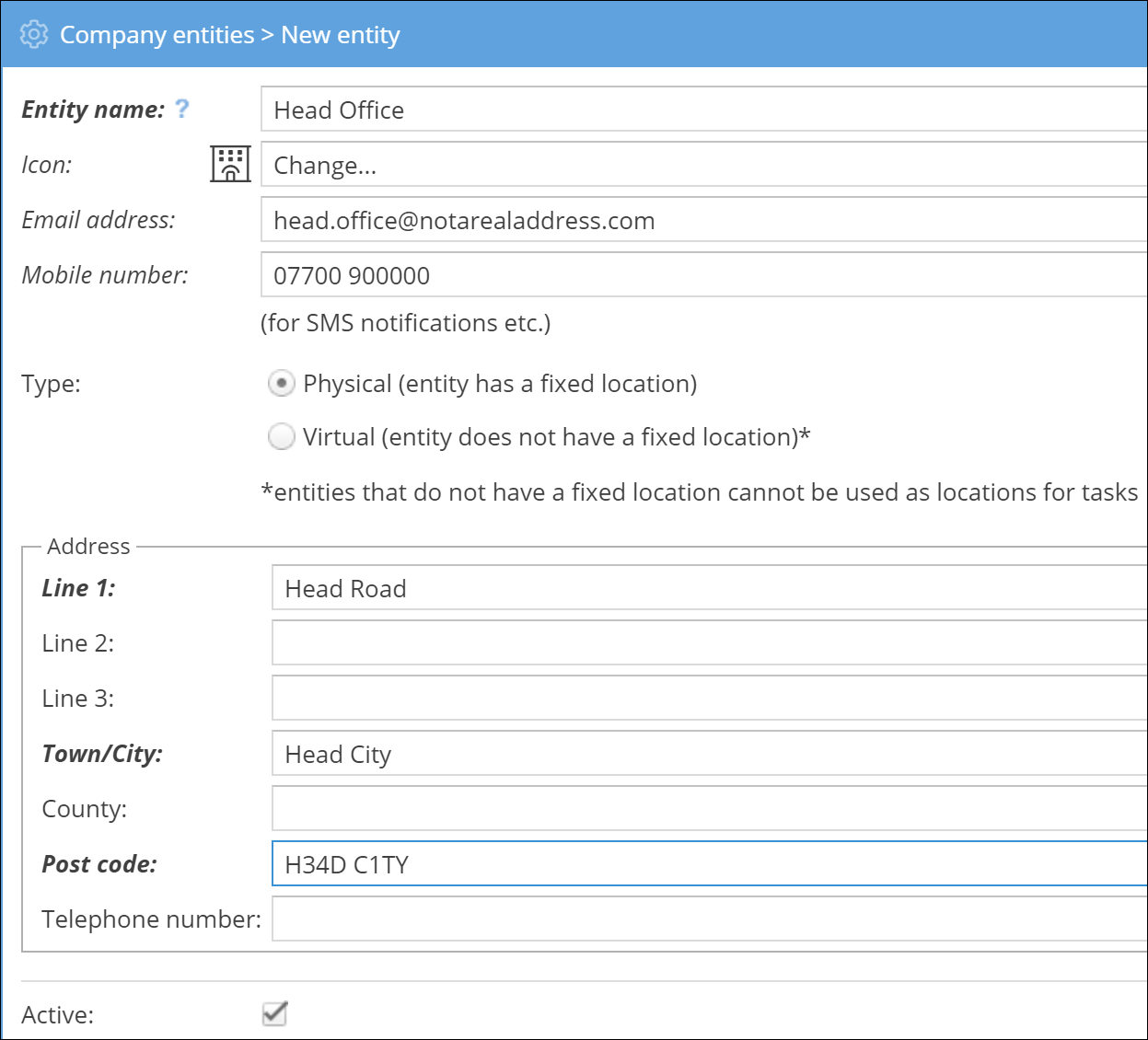The width and height of the screenshot is (1148, 1040).
Task: Select the Physical entity type radio button
Action: point(281,383)
